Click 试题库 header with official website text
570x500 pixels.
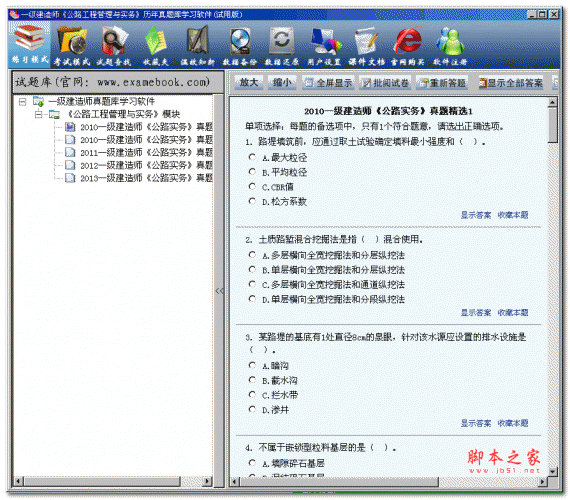click(118, 82)
